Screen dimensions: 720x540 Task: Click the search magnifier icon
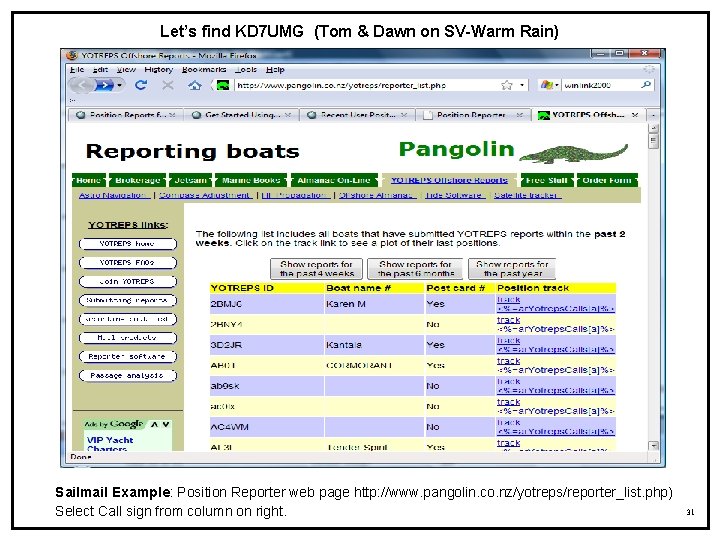click(646, 85)
